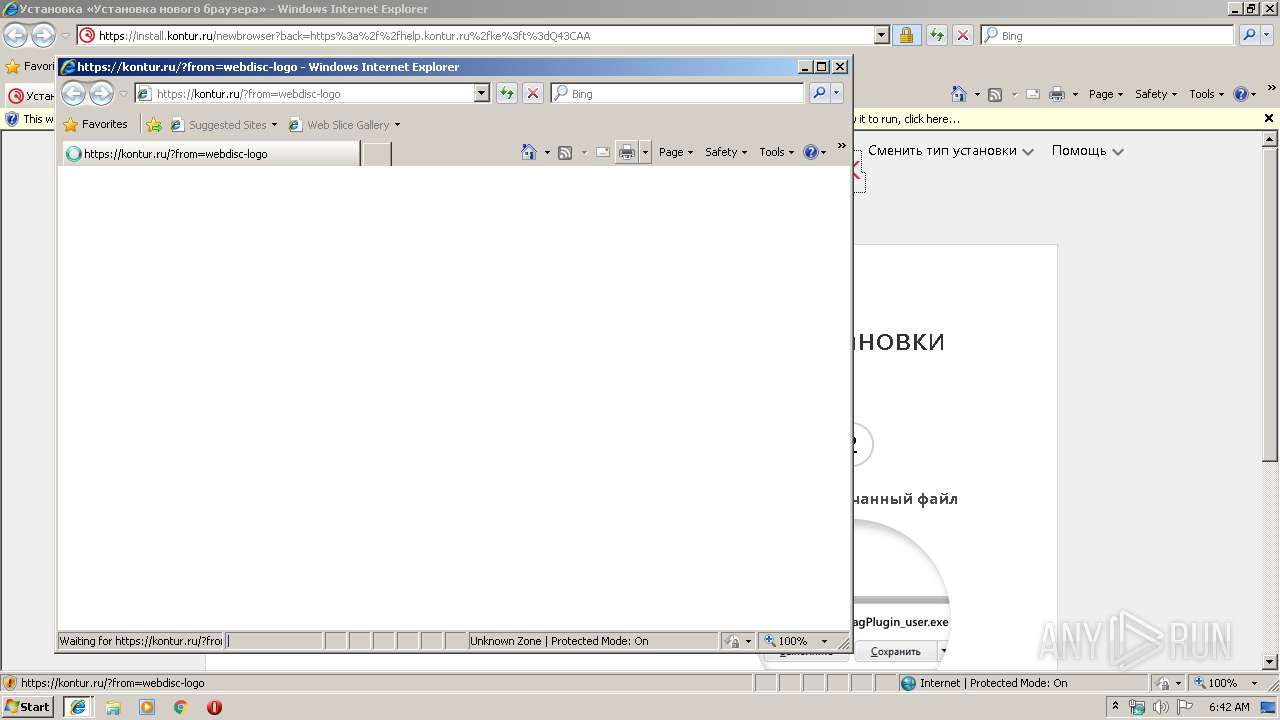Open the Start menu
Screen dimensions: 1280x720
[28, 706]
